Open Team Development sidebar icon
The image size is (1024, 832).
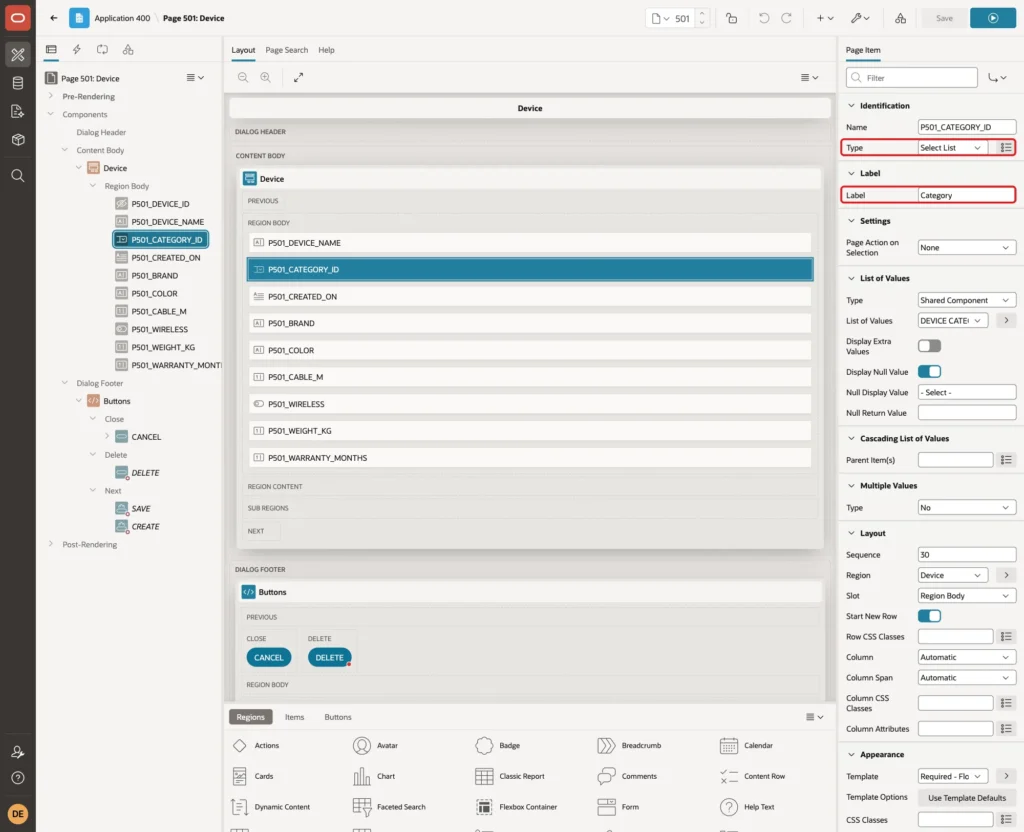[18, 111]
